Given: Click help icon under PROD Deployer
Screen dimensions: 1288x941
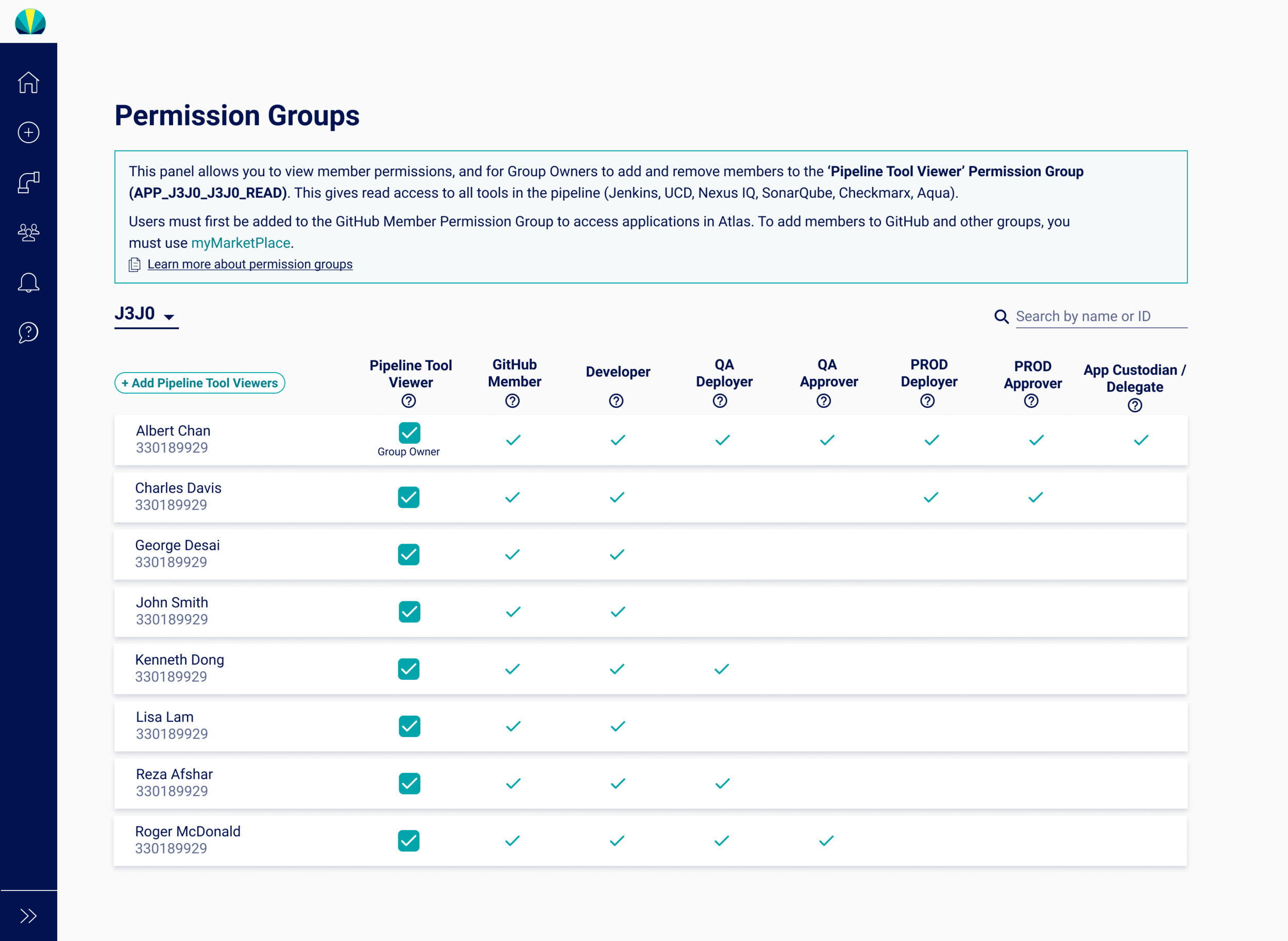Looking at the screenshot, I should pos(927,401).
